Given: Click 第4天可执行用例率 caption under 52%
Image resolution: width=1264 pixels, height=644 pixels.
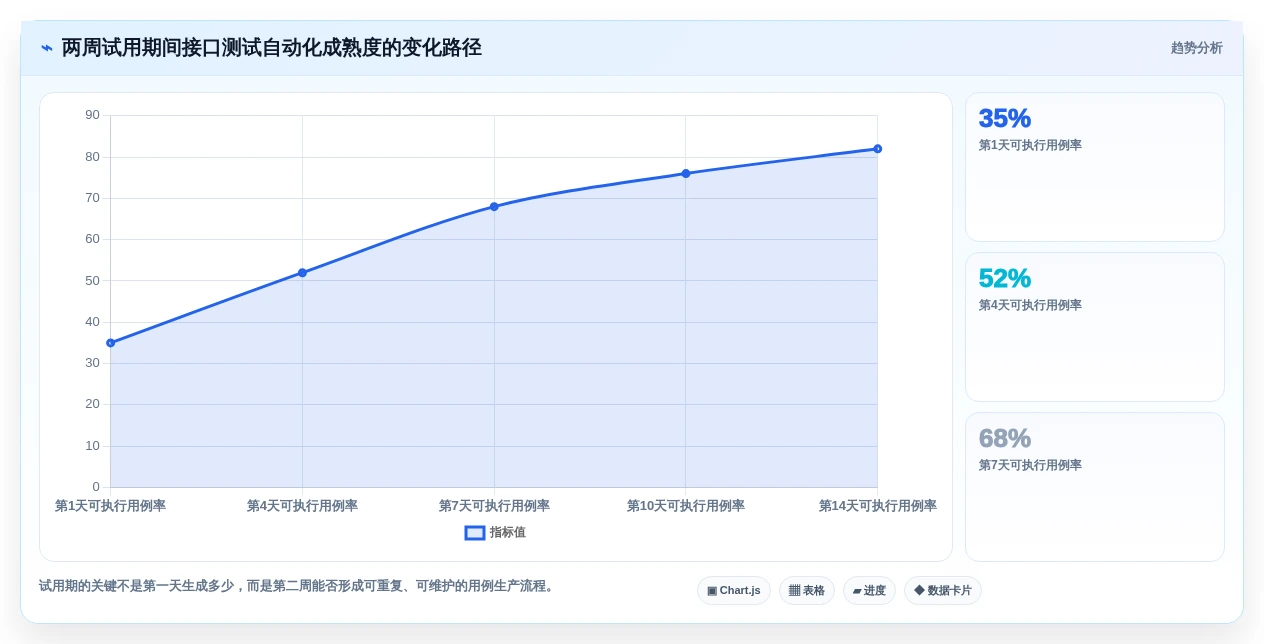Looking at the screenshot, I should click(x=1030, y=306).
